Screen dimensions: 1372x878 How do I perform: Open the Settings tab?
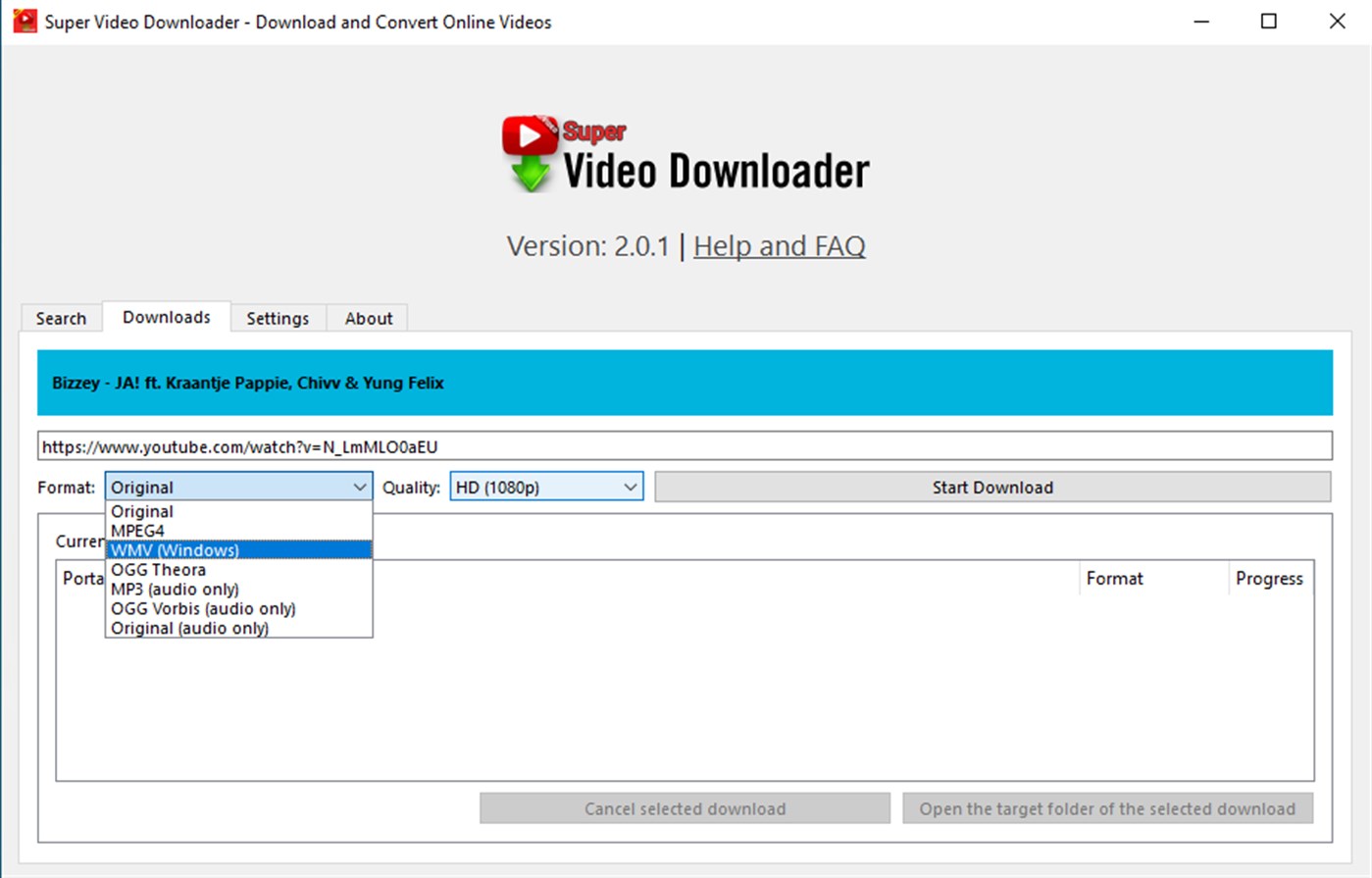tap(278, 318)
